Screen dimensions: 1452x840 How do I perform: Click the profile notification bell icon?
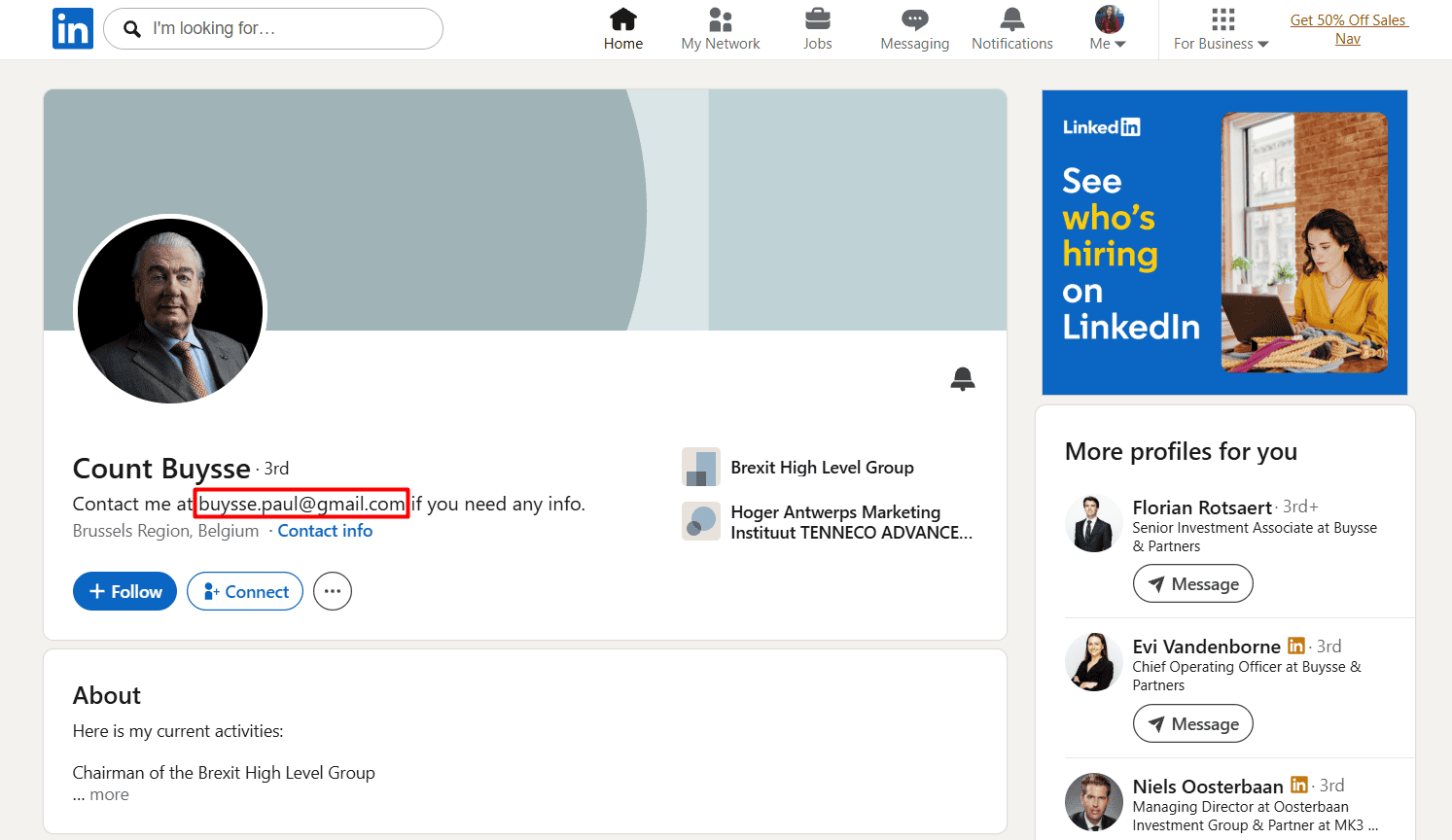[963, 379]
